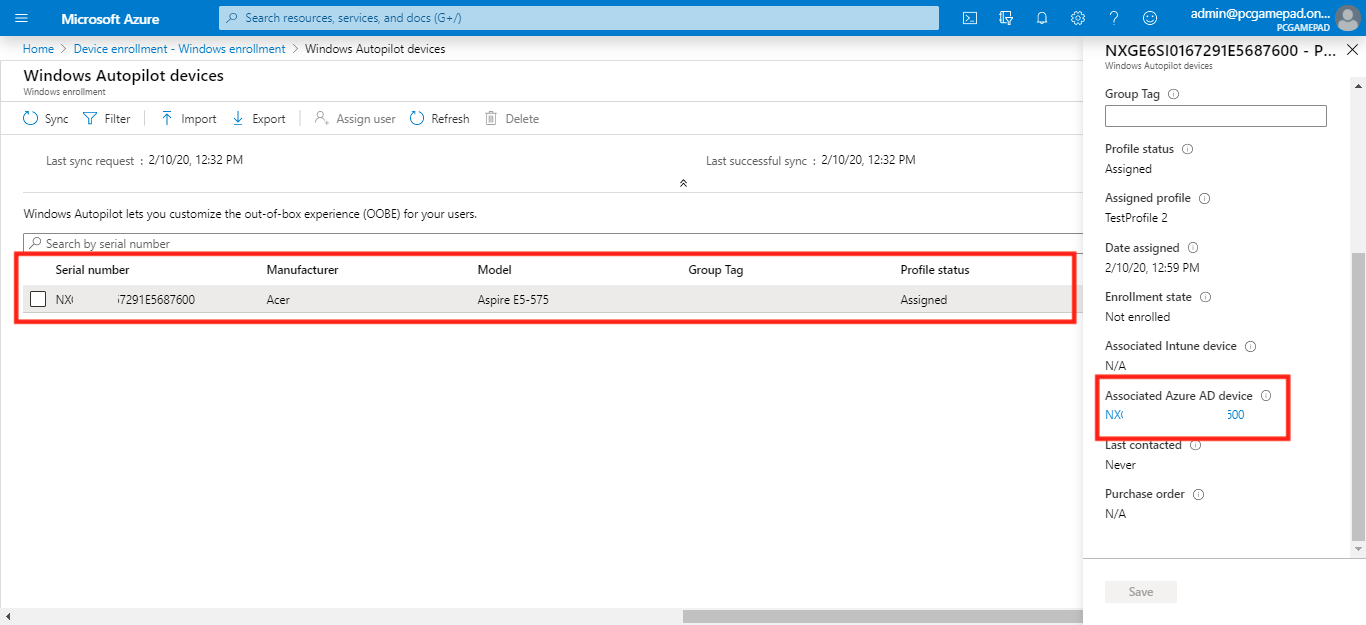Click info icon next to Associated Intune device
The width and height of the screenshot is (1366, 625).
pos(1250,346)
